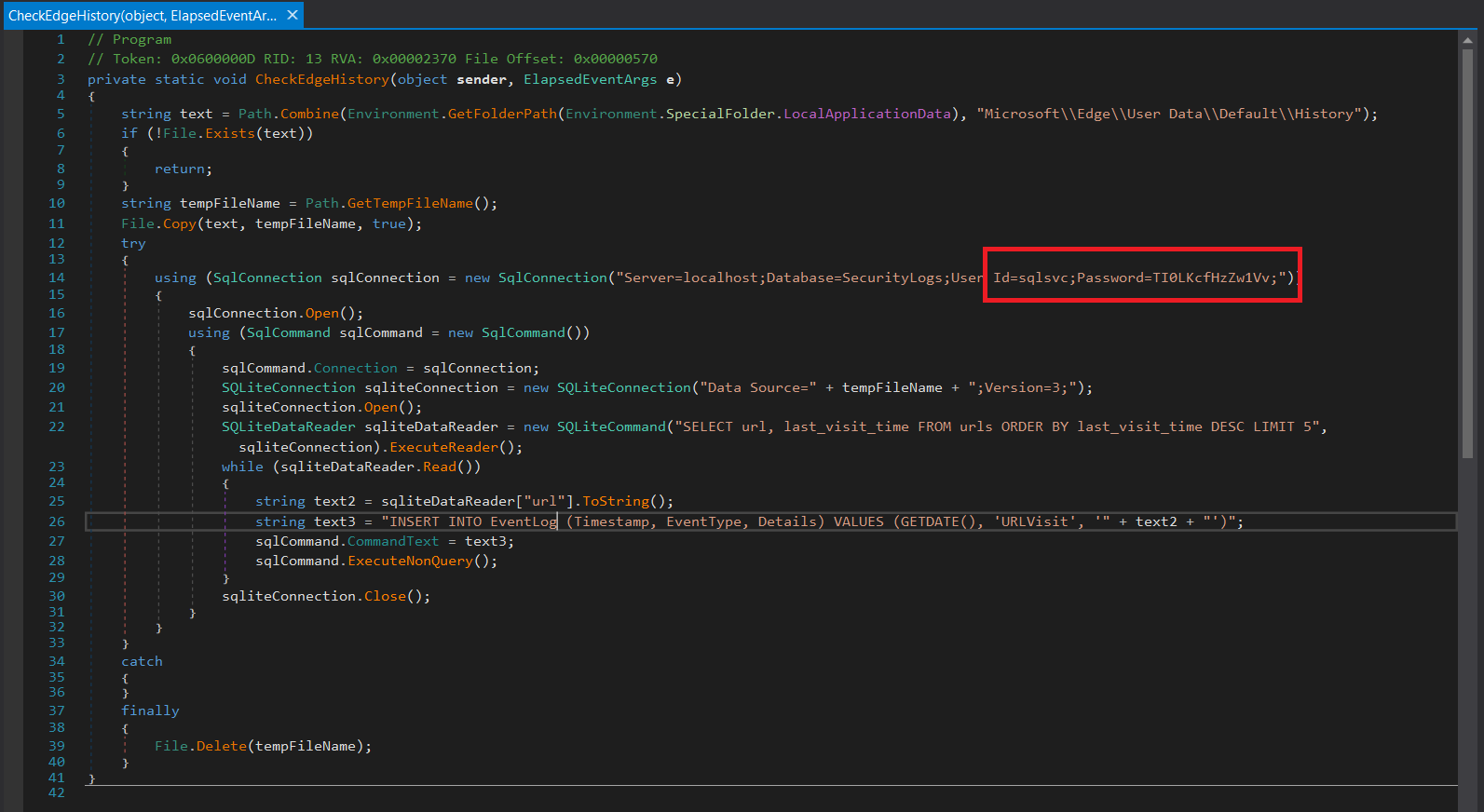The height and width of the screenshot is (812, 1484).
Task: Click ExecuteReader on the wrapped line
Action: pos(444,447)
